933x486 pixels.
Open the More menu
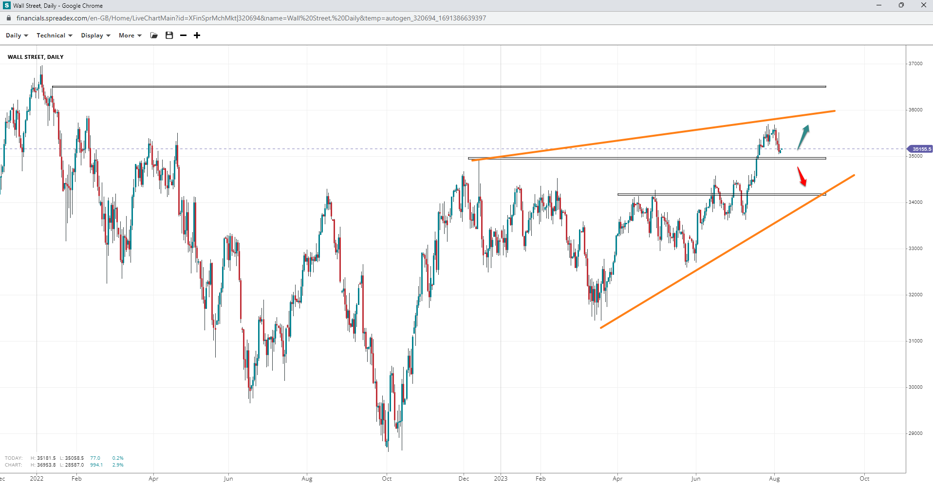[x=130, y=36]
